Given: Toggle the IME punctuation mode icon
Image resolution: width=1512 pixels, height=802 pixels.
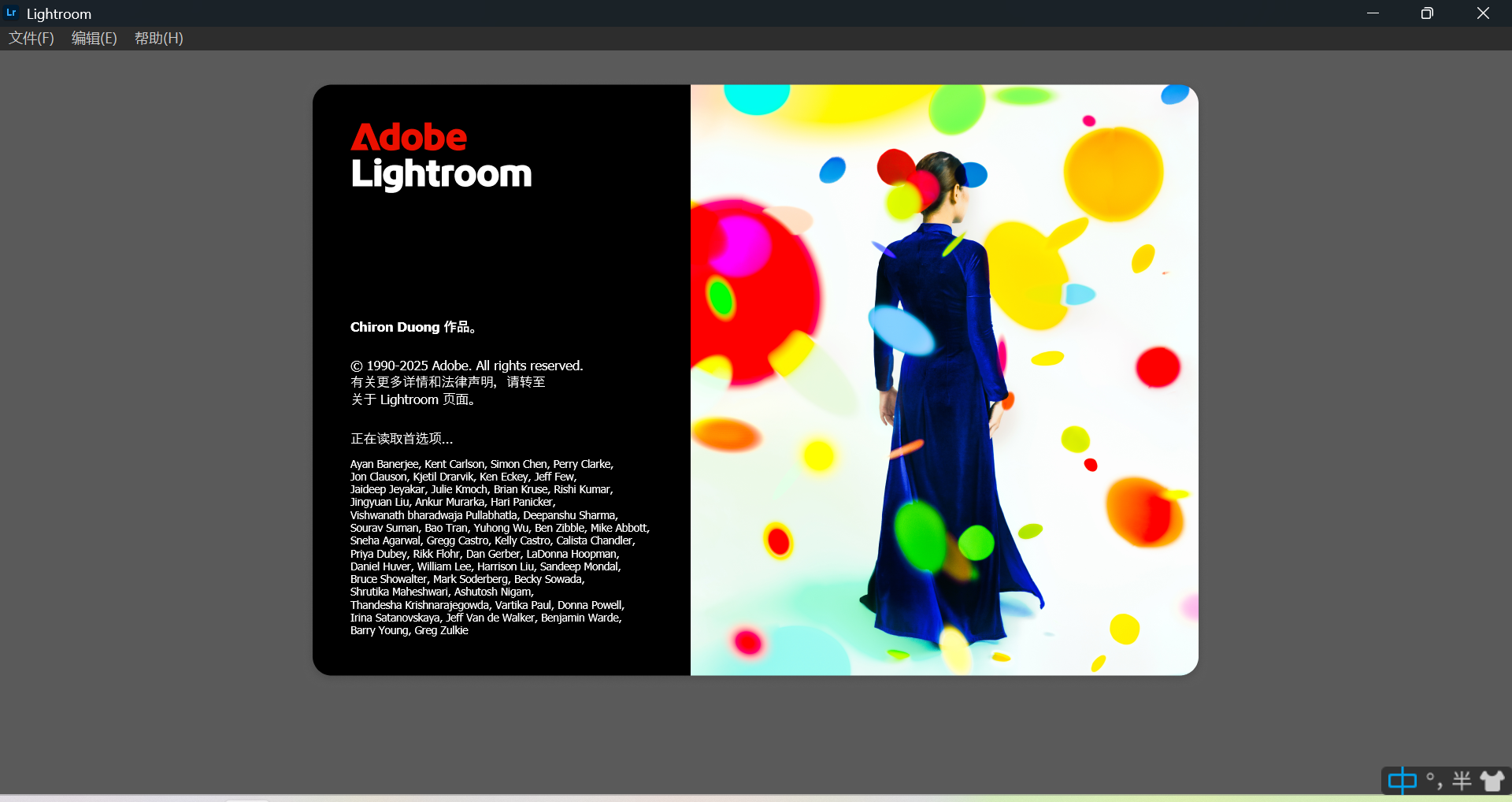Looking at the screenshot, I should tap(1435, 781).
